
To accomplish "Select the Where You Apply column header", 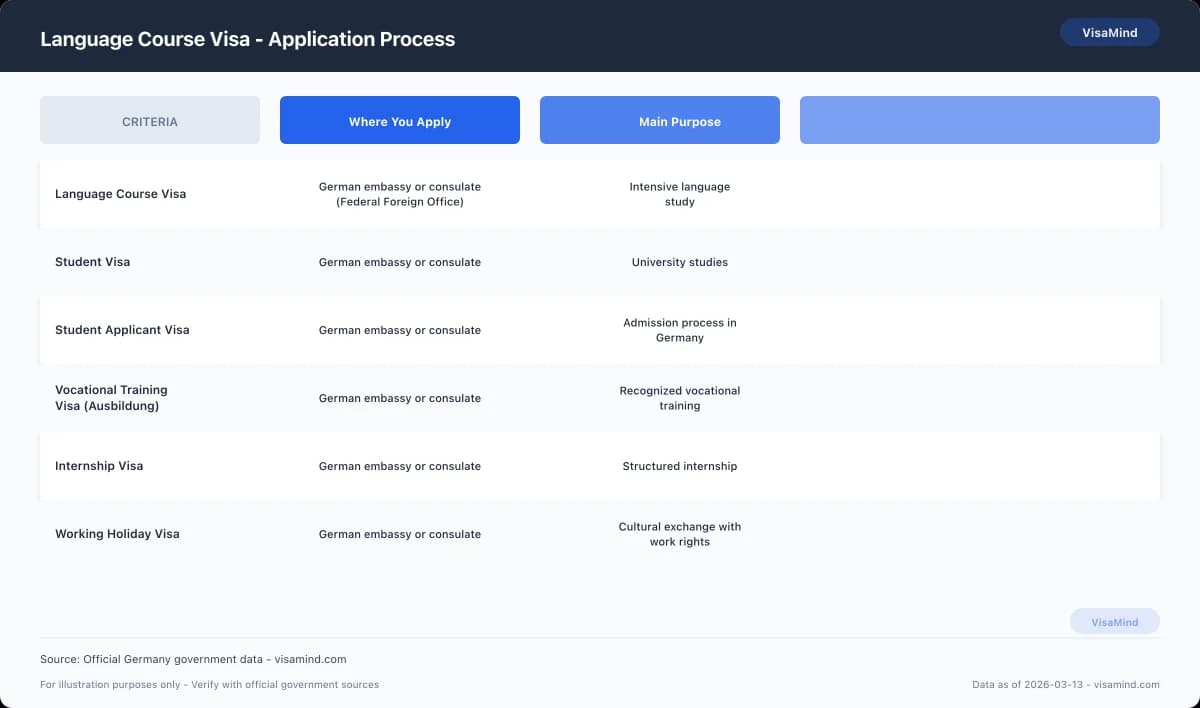I will 400,121.
